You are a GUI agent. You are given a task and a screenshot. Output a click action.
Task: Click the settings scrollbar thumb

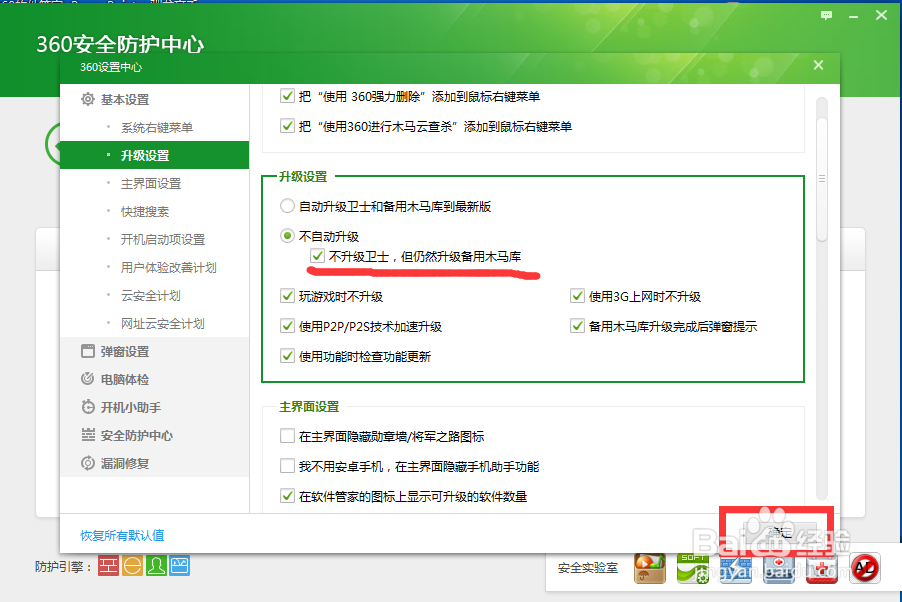pyautogui.click(x=822, y=179)
